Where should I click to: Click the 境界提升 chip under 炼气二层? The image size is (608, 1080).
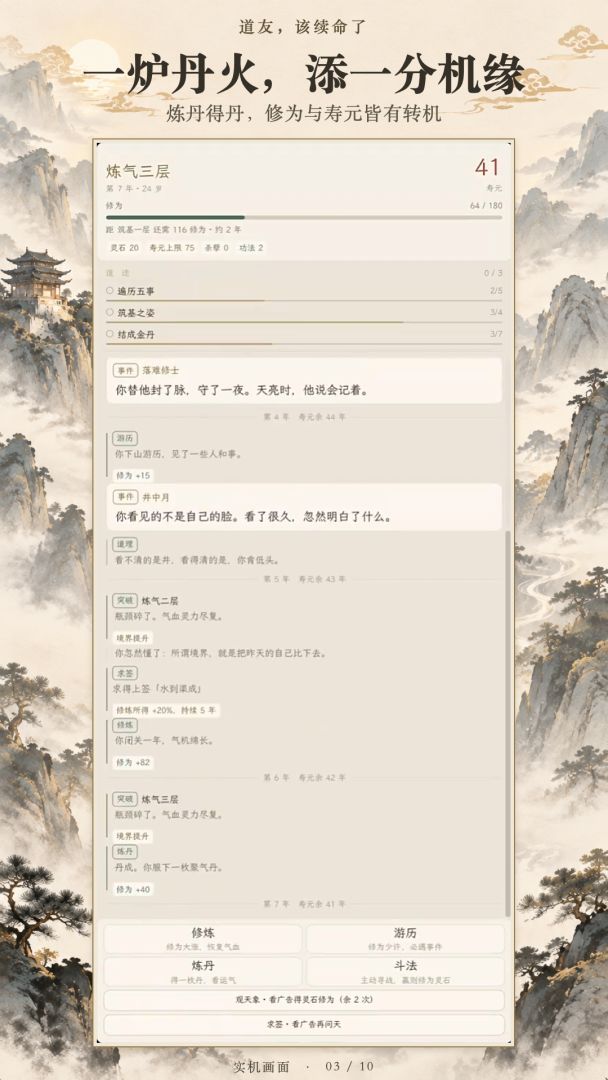[x=133, y=638]
